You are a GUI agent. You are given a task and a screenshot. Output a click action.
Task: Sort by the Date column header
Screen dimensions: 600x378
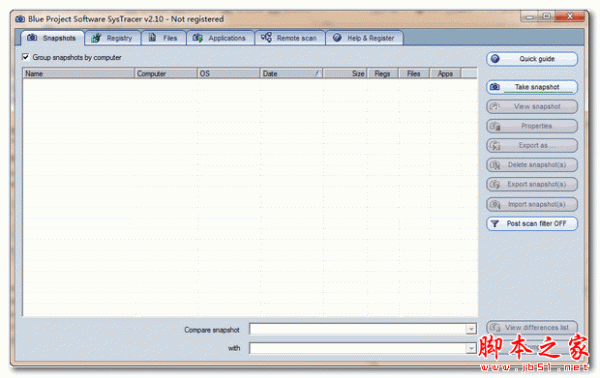coord(291,73)
